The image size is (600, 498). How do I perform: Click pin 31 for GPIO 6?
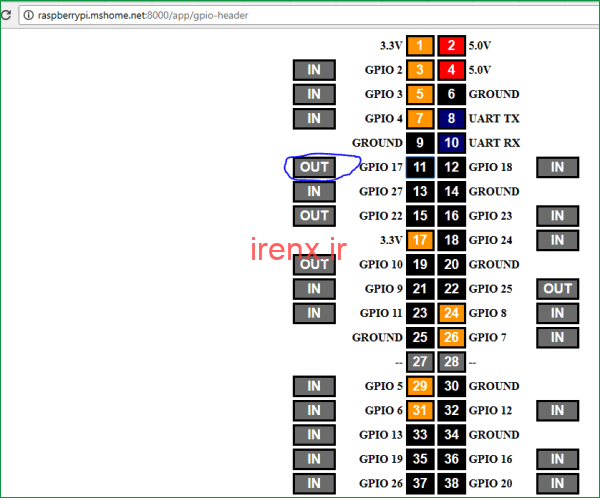click(420, 410)
